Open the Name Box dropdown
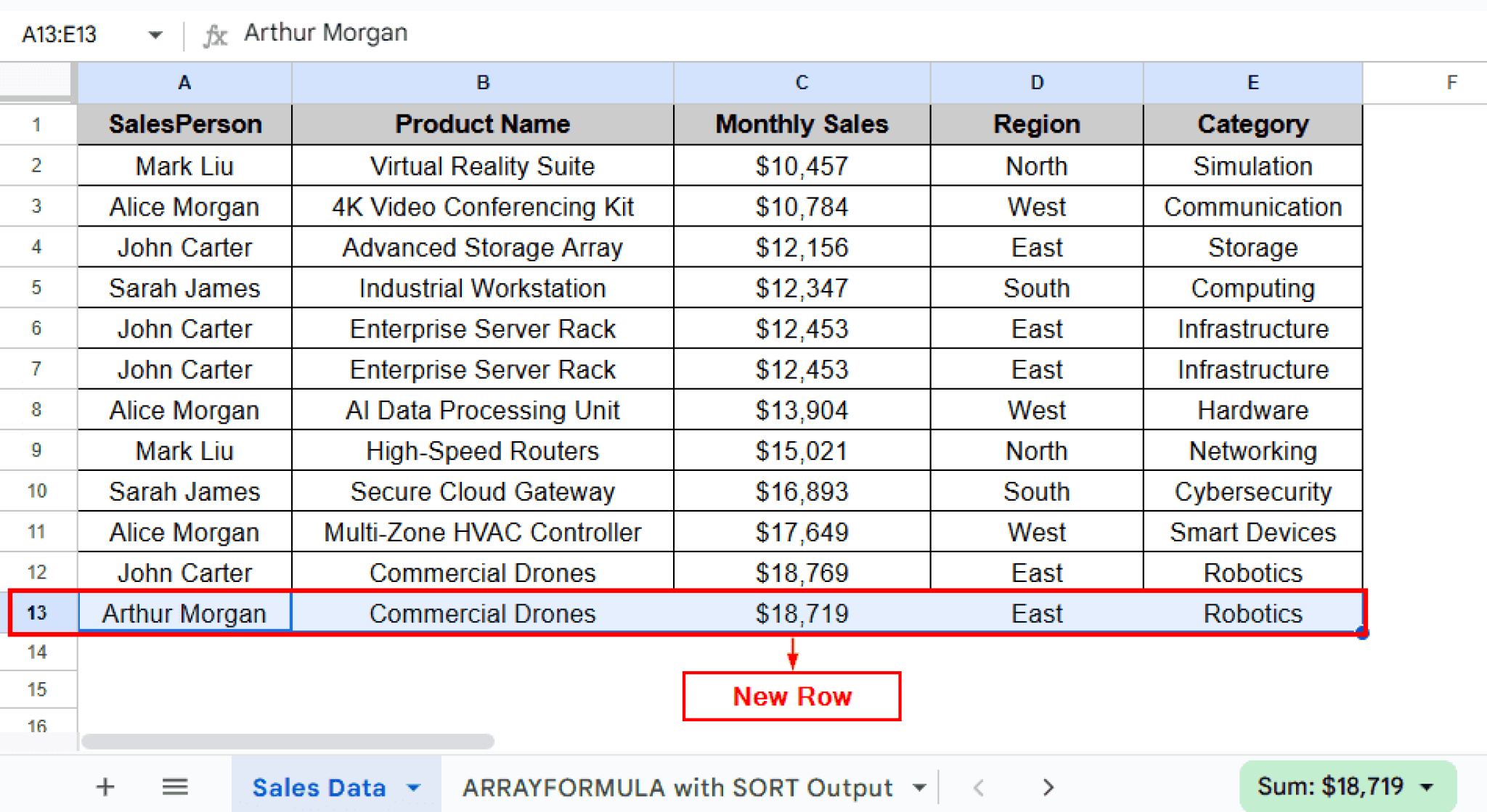 pos(153,33)
